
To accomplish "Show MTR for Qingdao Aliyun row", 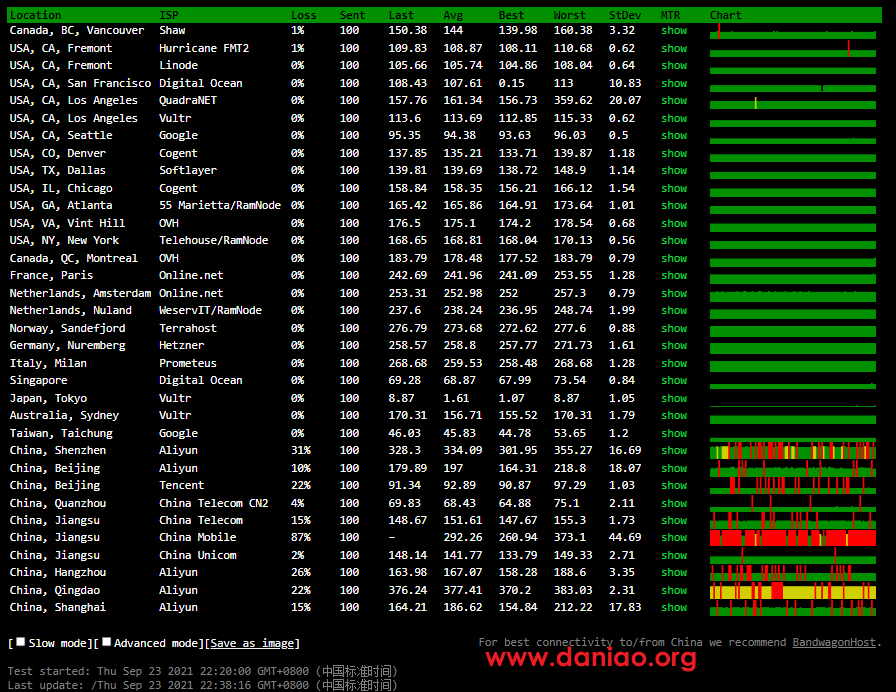I will 674,590.
